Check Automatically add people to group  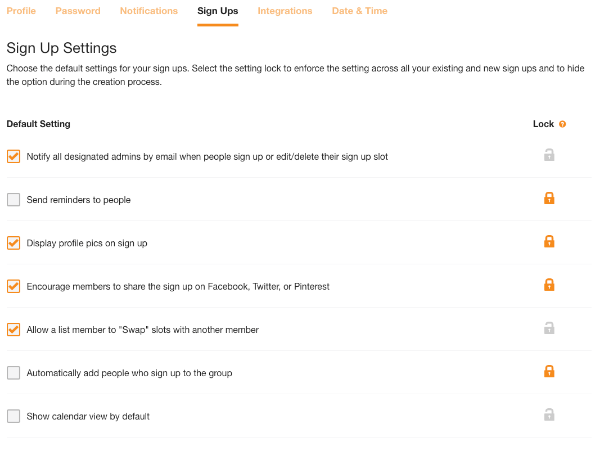coord(13,373)
